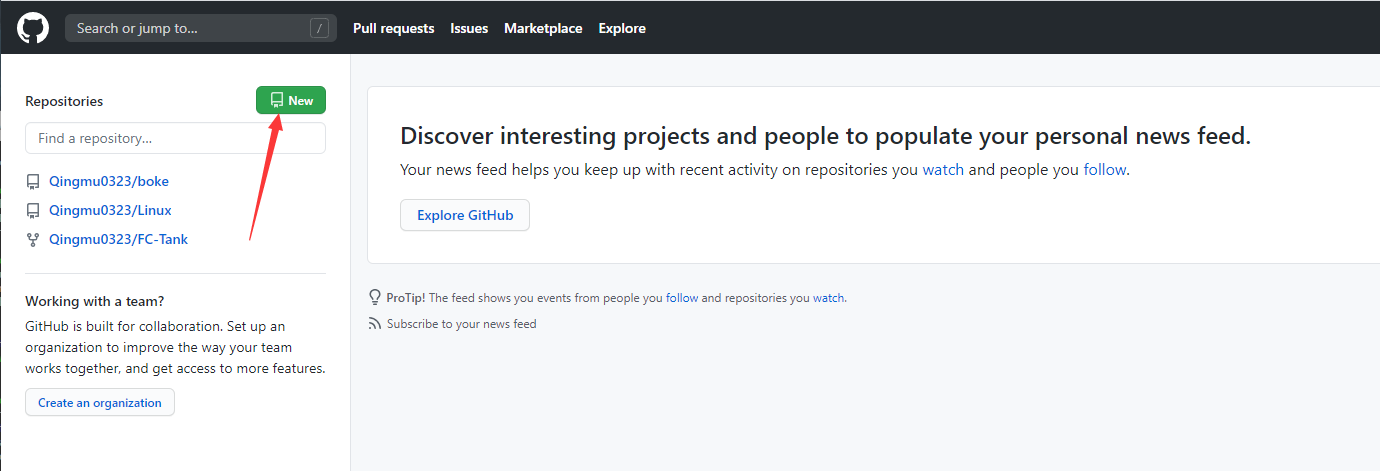Click the 'watch' link in news feed description
The width and height of the screenshot is (1380, 471).
(x=943, y=170)
